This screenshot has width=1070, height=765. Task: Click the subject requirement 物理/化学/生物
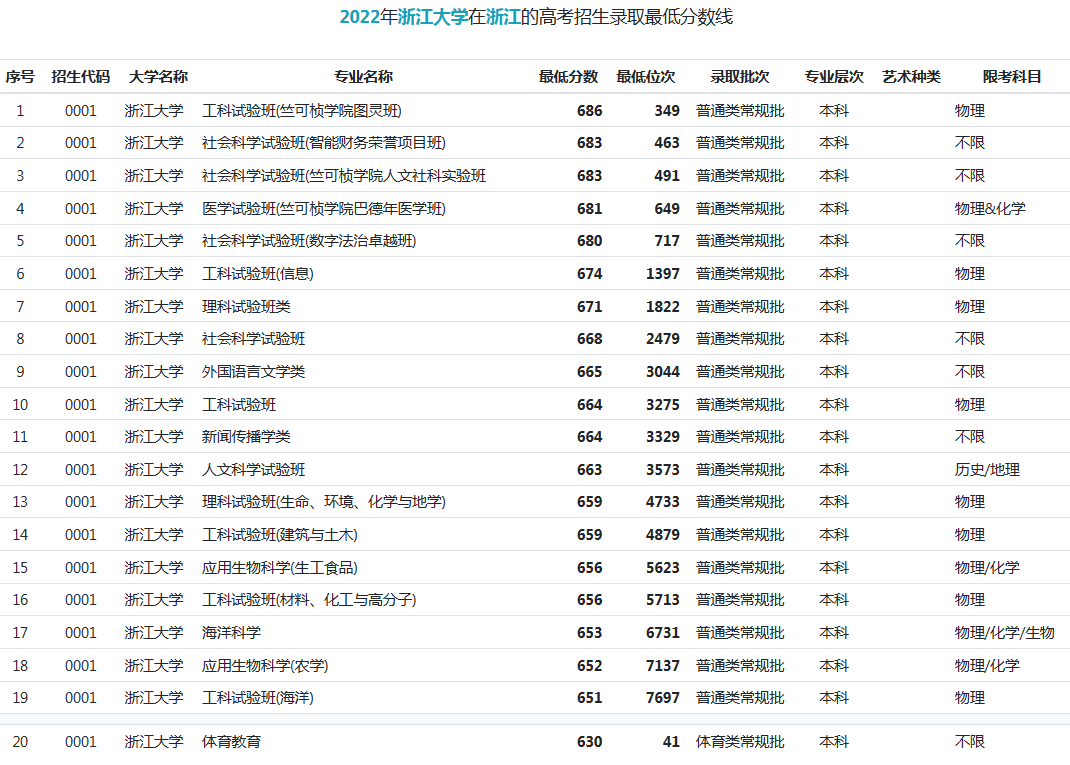[1004, 633]
